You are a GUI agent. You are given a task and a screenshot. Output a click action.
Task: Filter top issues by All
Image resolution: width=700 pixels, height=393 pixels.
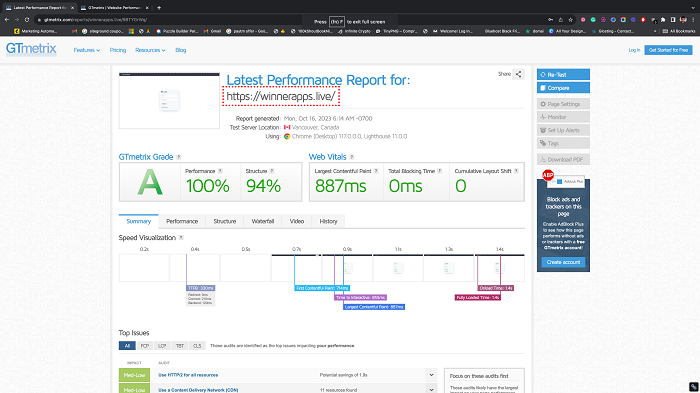coord(127,346)
